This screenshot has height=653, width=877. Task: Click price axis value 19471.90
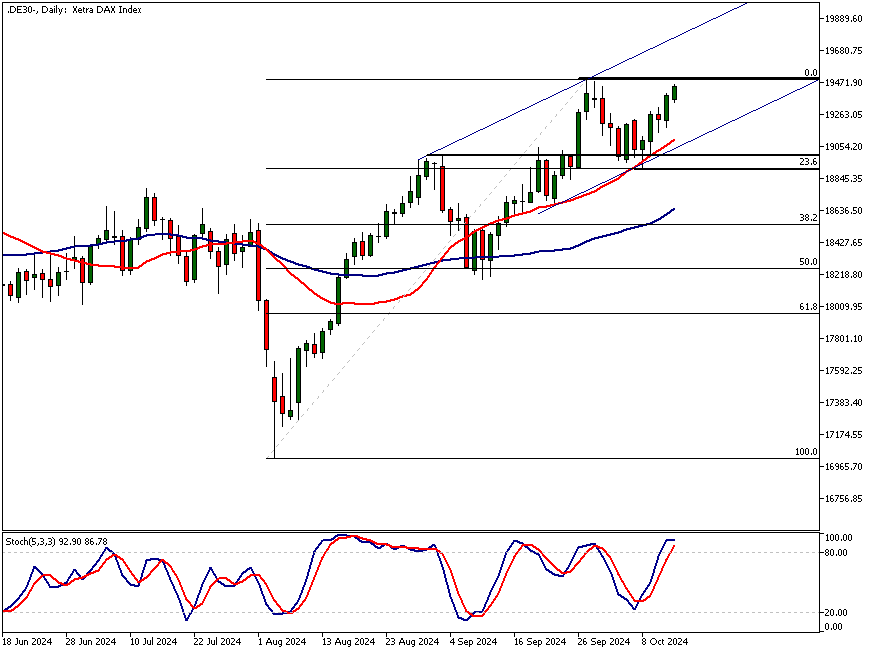click(x=844, y=82)
